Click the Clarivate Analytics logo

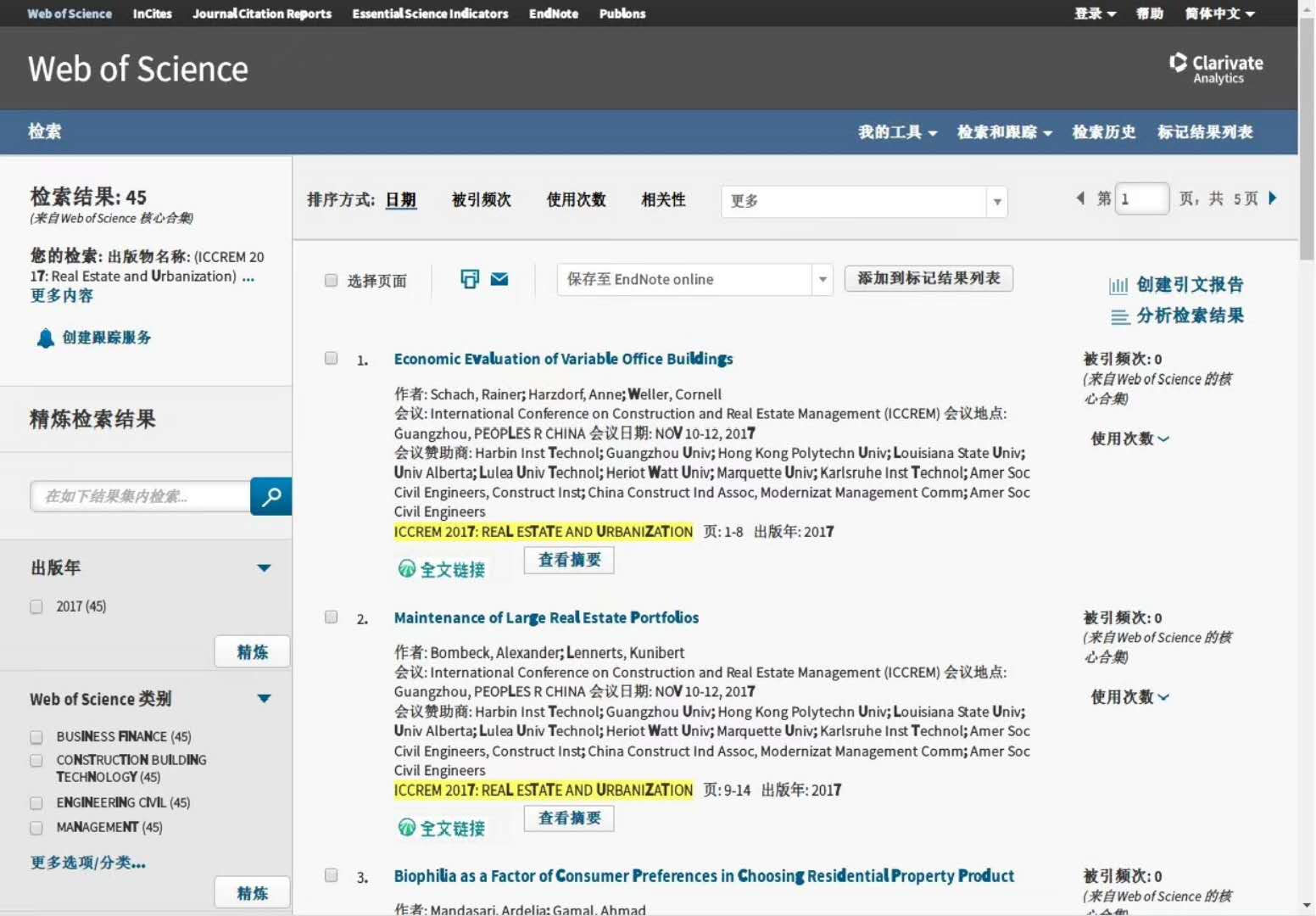[x=1216, y=69]
